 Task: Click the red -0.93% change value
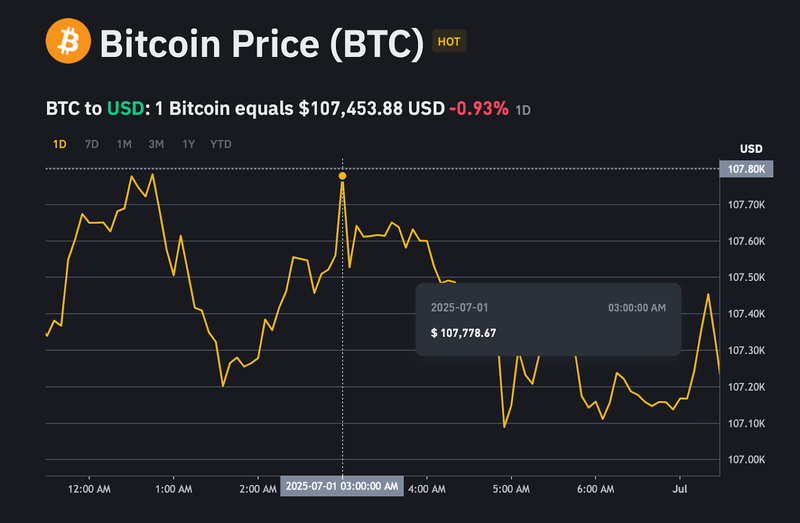(x=479, y=107)
